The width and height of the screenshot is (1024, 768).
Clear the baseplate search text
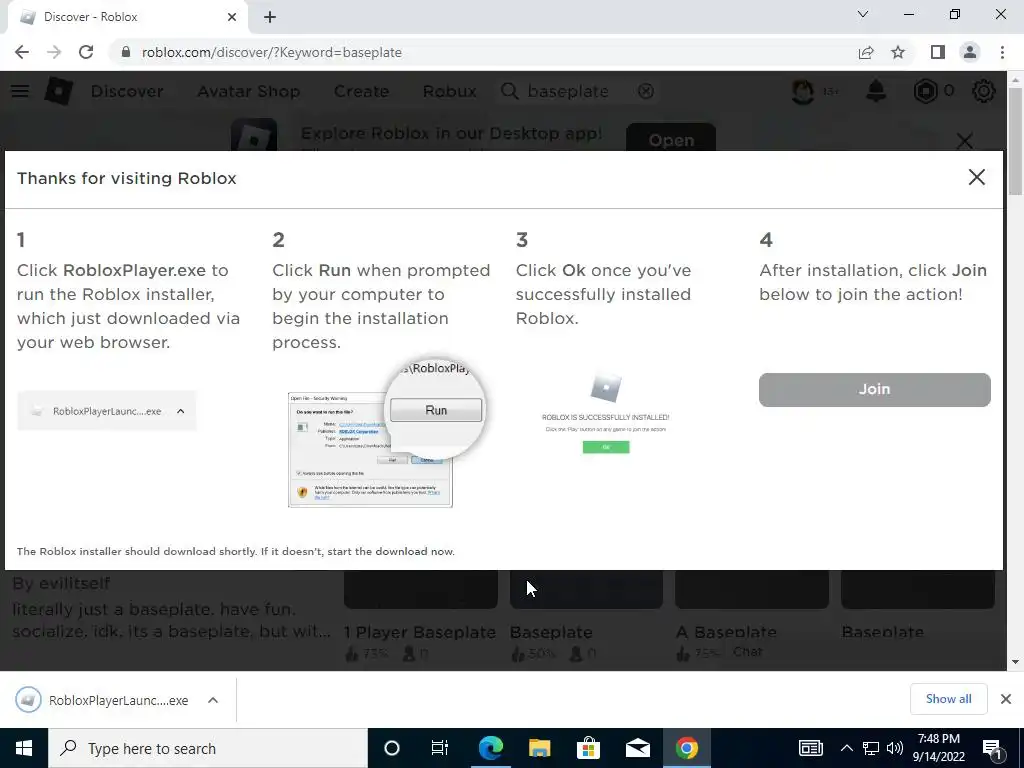point(646,91)
